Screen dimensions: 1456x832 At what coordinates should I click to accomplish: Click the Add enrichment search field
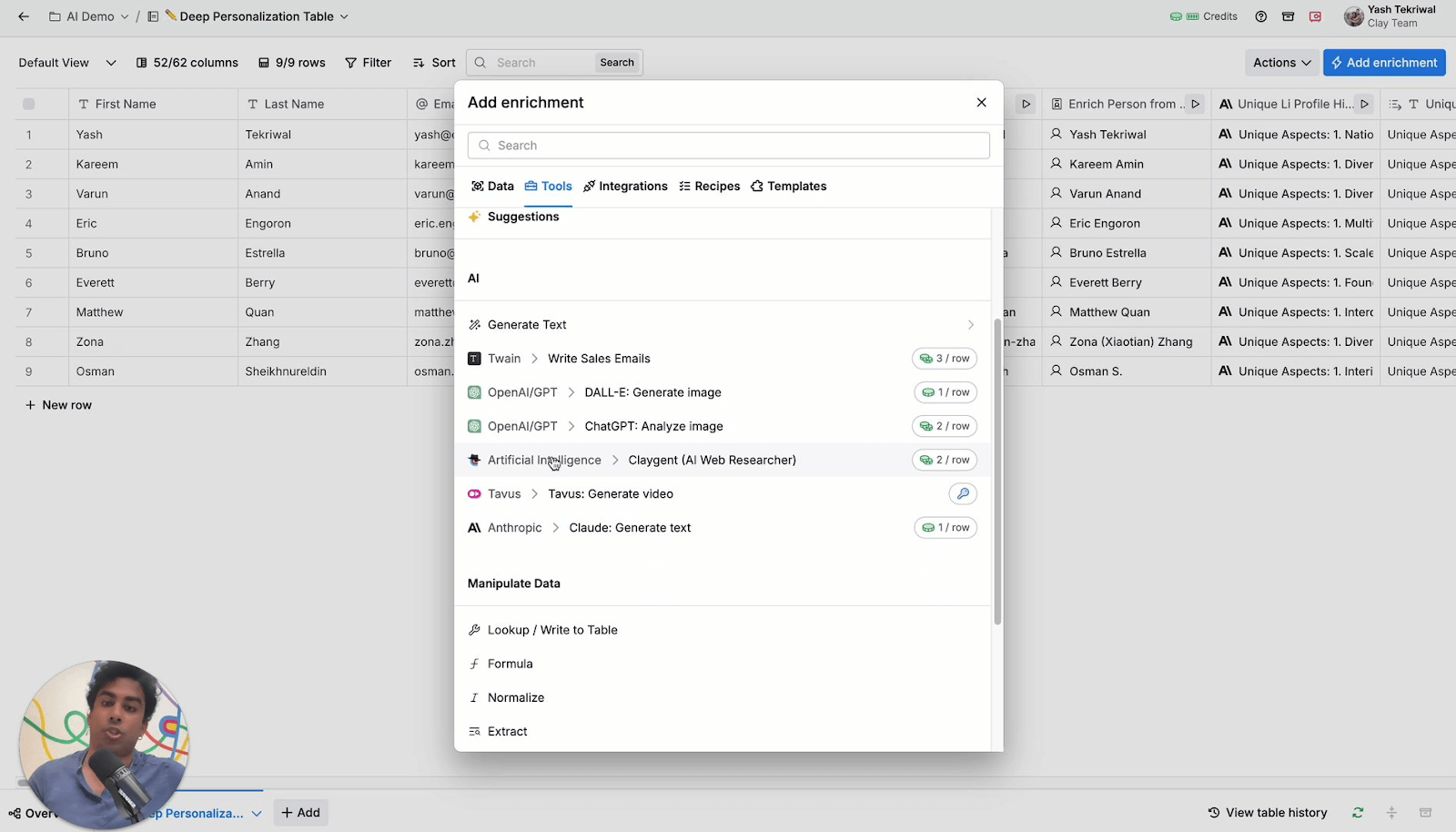pos(728,146)
